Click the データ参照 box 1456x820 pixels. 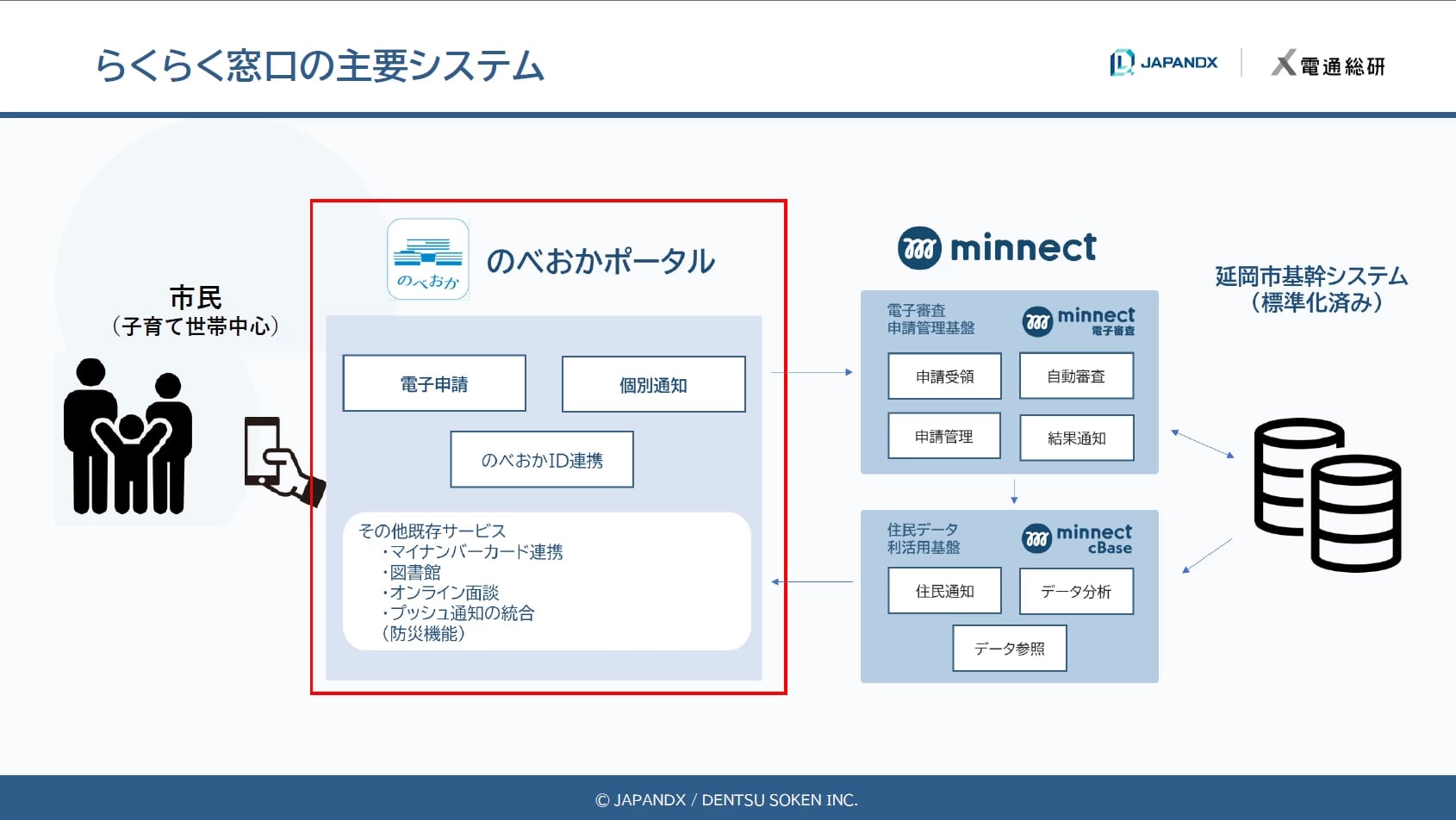(x=1009, y=649)
